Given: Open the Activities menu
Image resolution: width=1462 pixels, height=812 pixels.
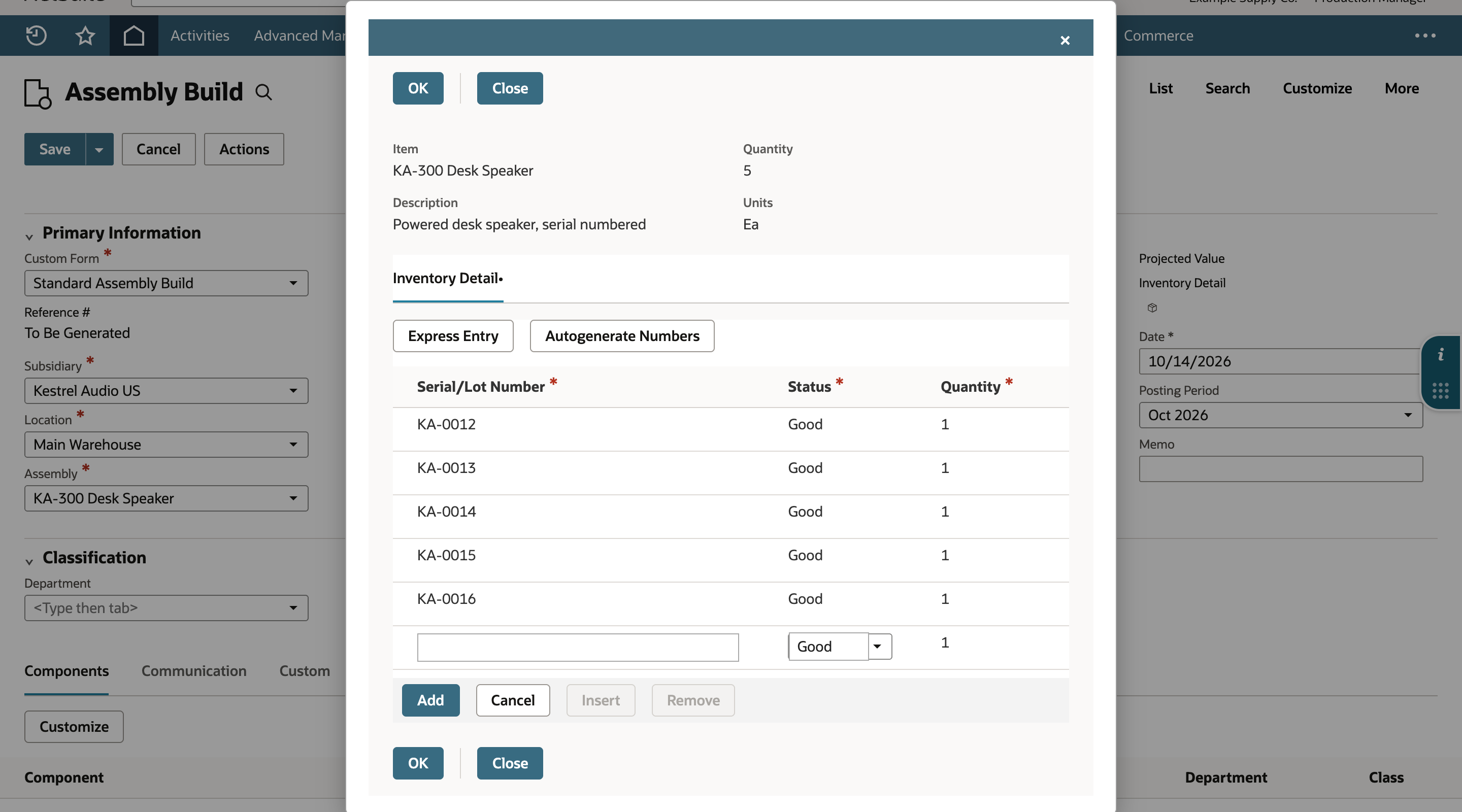Looking at the screenshot, I should [x=200, y=35].
